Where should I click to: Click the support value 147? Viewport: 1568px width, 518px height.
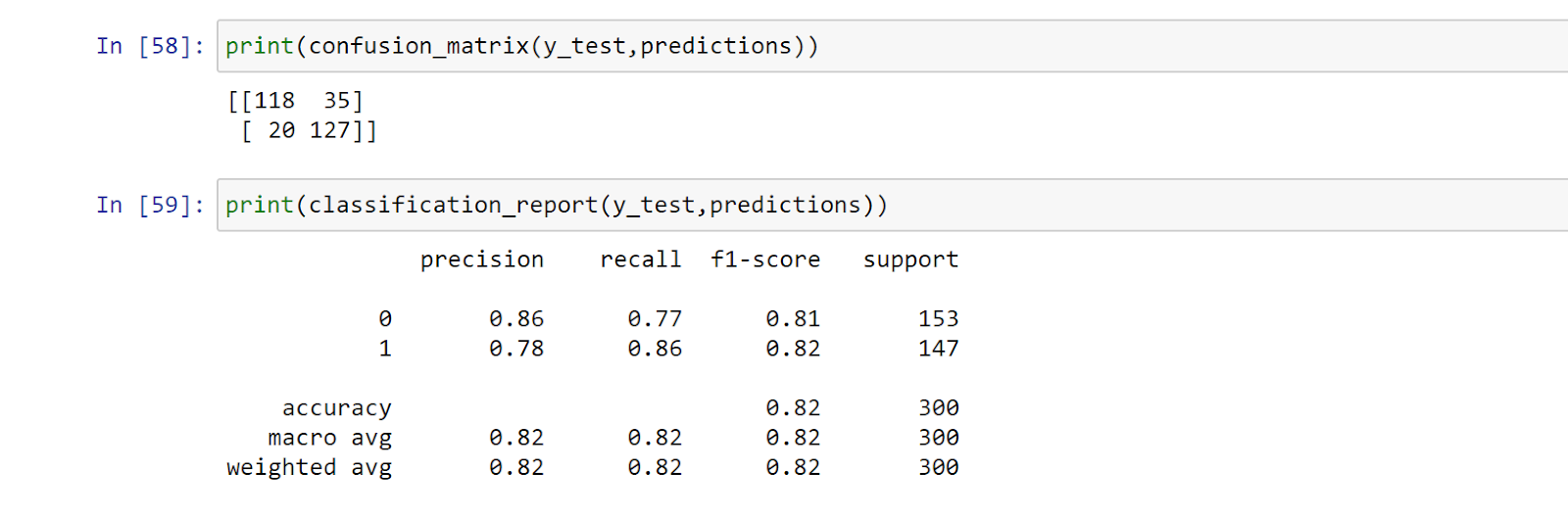[x=938, y=349]
